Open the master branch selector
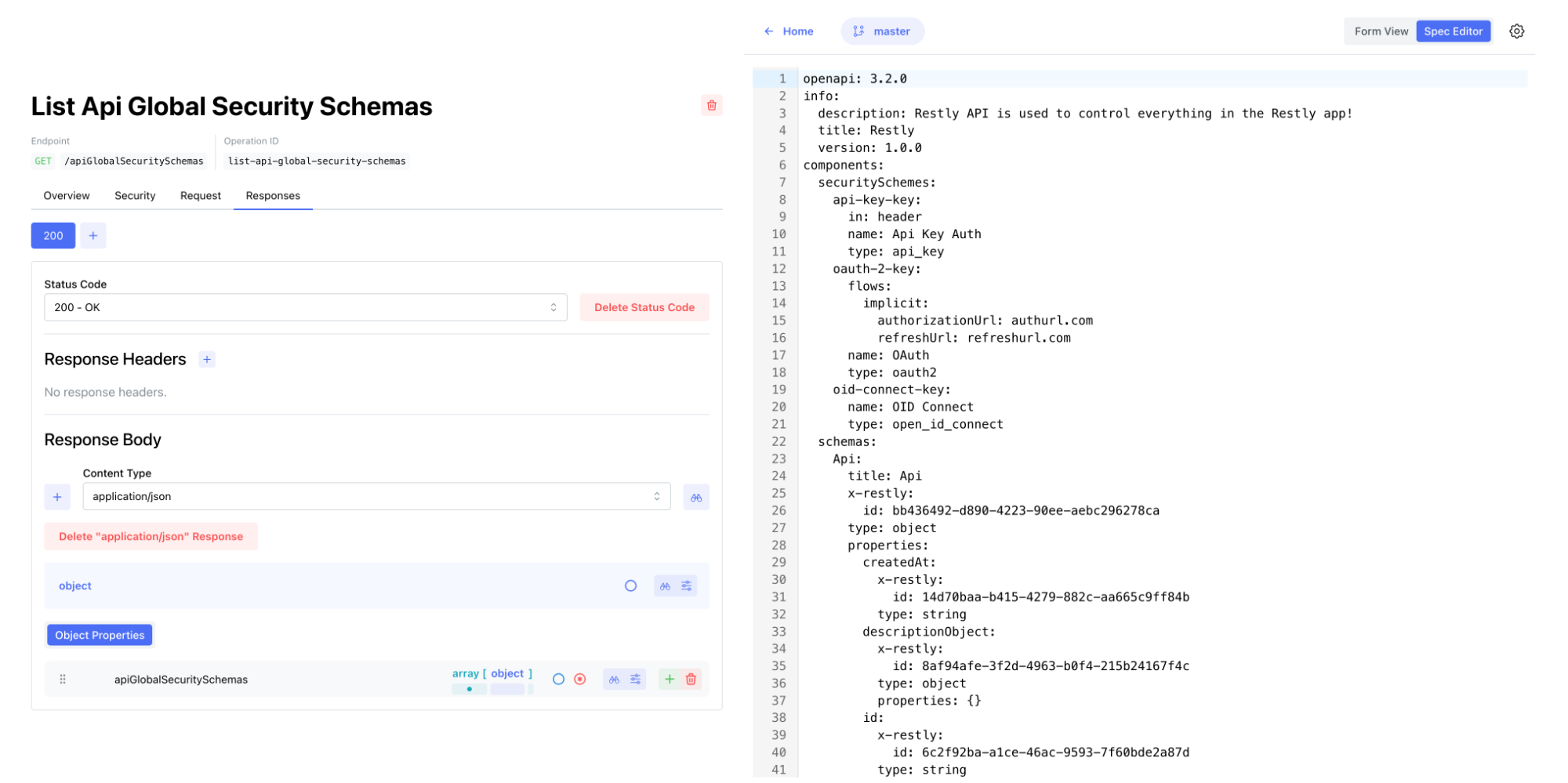Viewport: 1568px width, 783px height. [883, 31]
